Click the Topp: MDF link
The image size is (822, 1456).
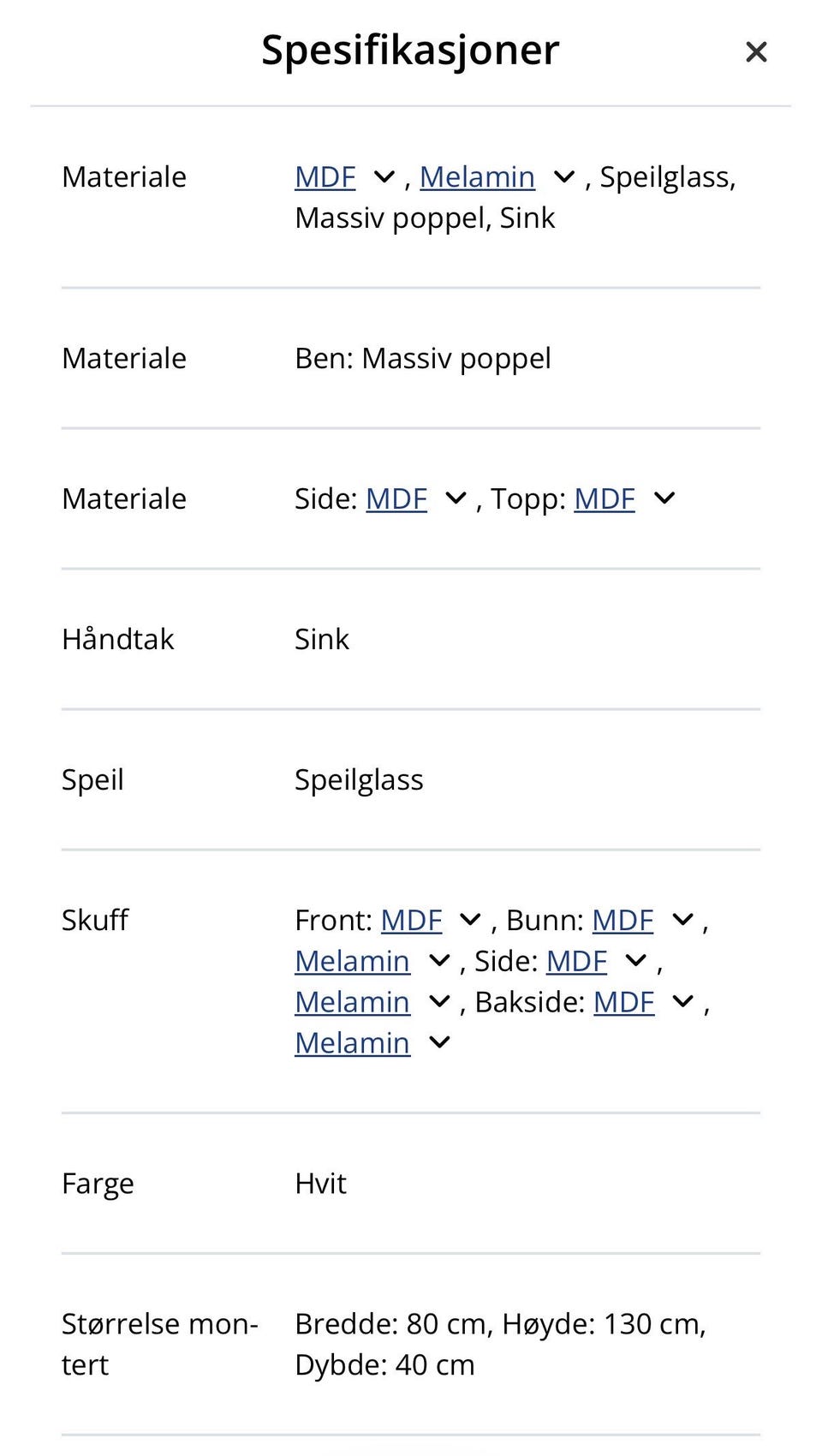click(605, 499)
